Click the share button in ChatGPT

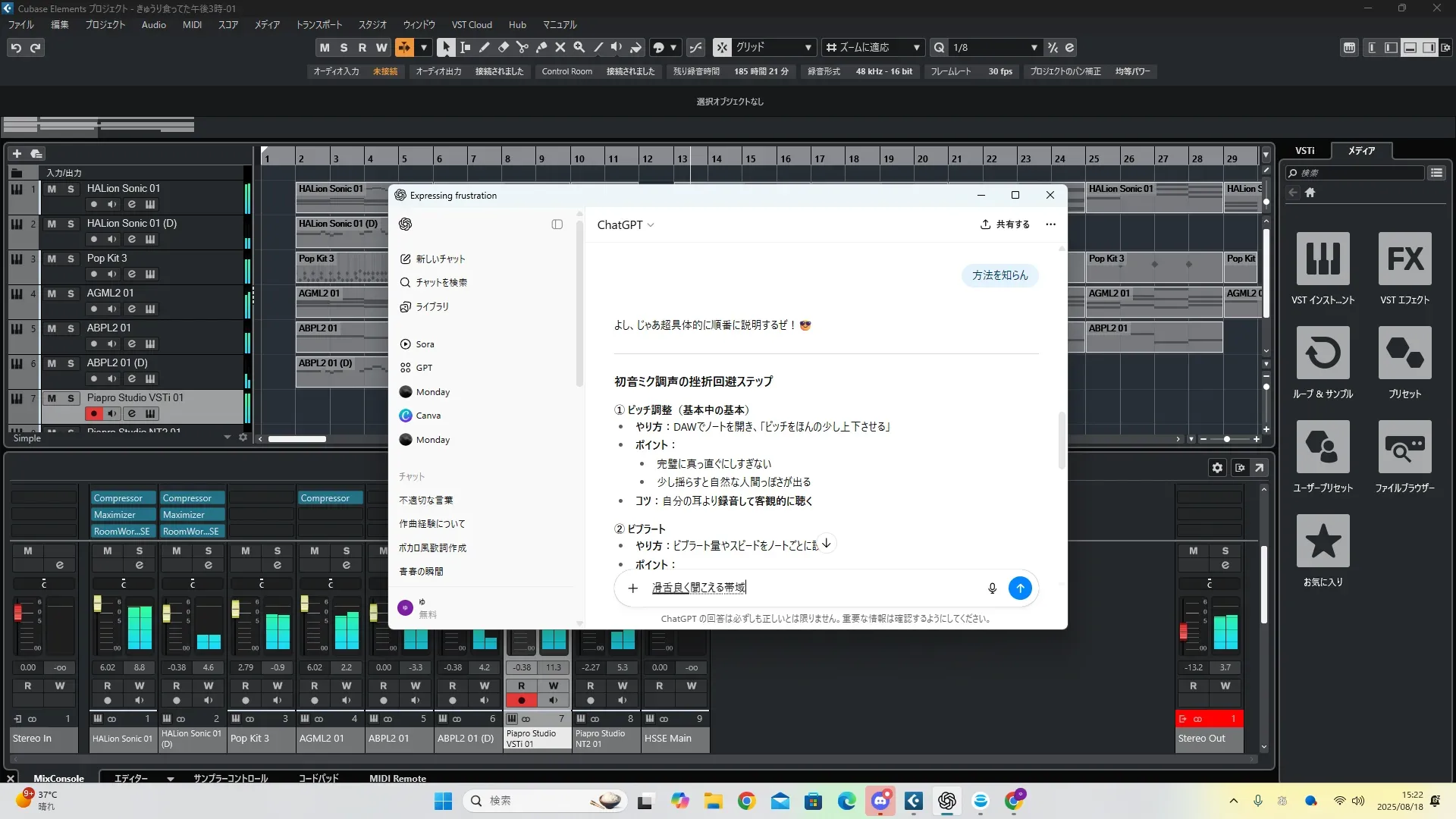click(x=1005, y=224)
